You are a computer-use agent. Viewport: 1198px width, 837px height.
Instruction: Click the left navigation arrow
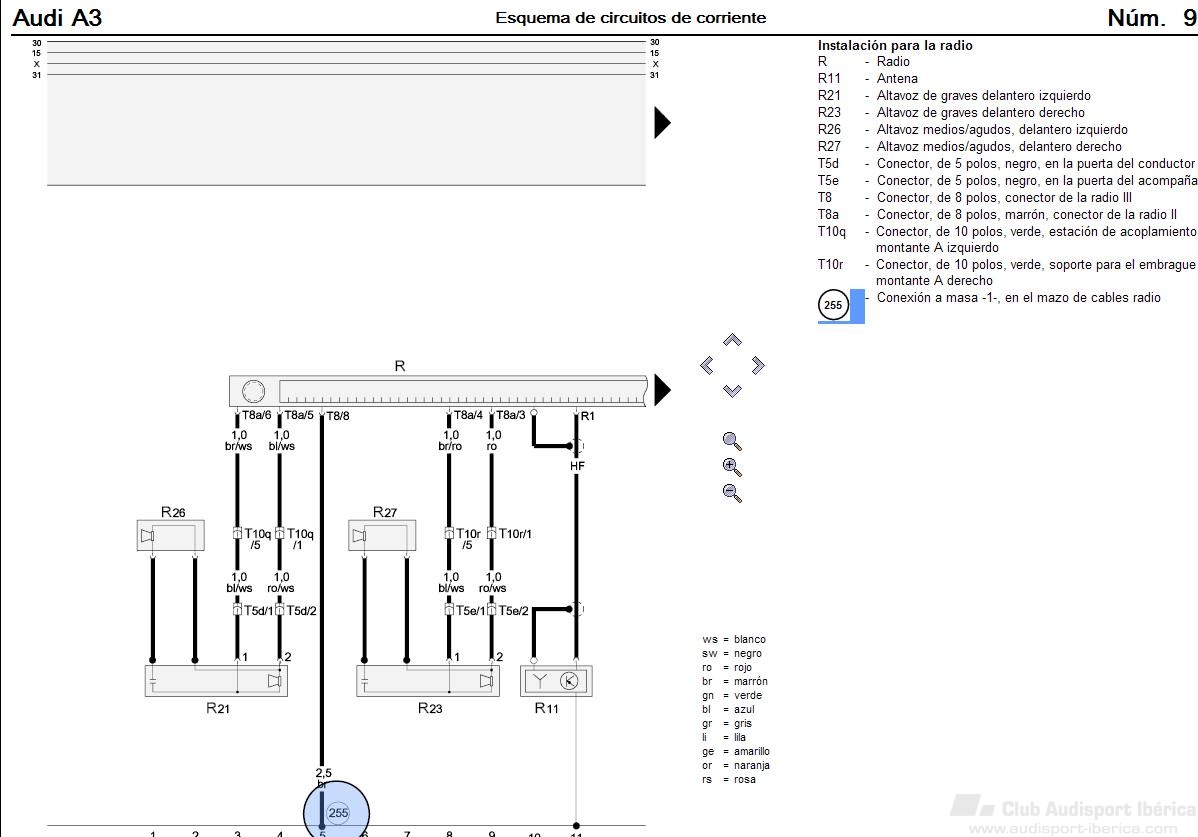tap(707, 365)
